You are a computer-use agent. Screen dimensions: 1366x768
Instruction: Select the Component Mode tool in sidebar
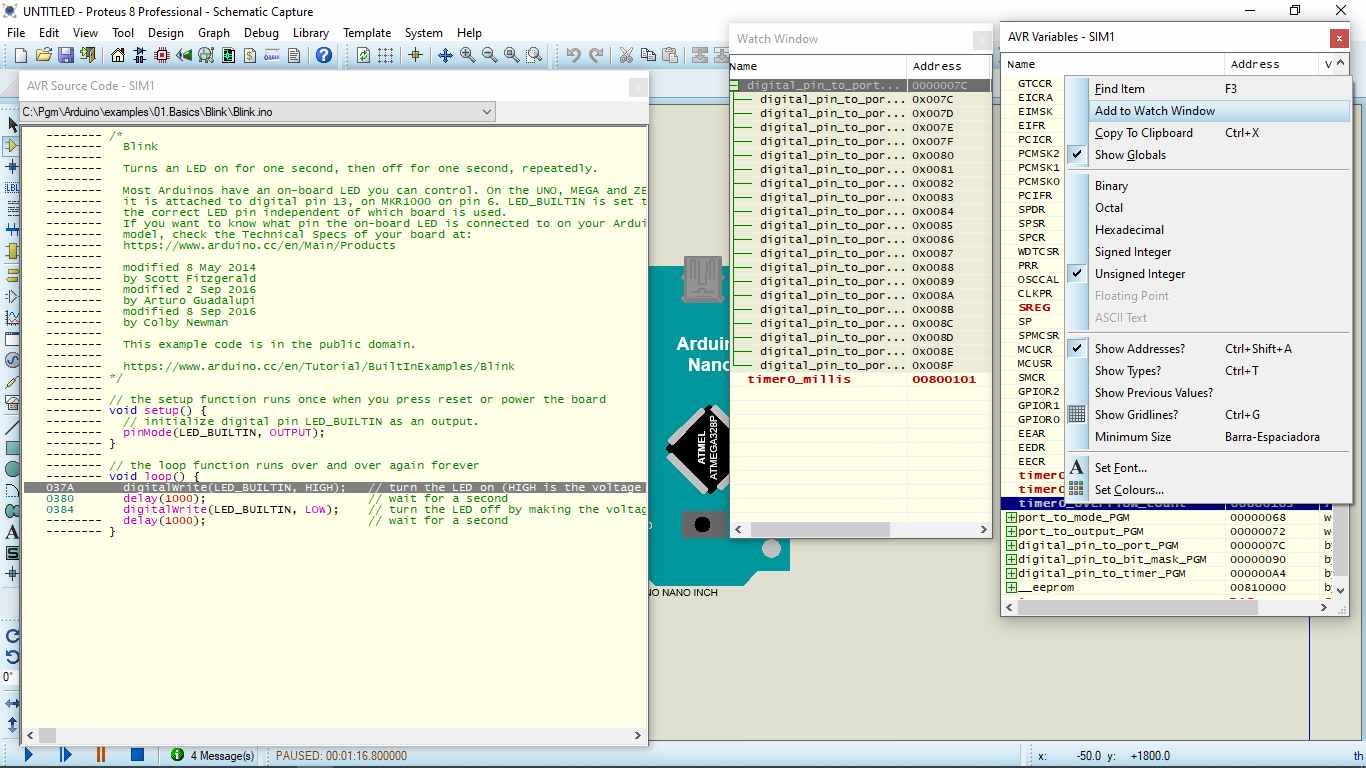pyautogui.click(x=12, y=146)
